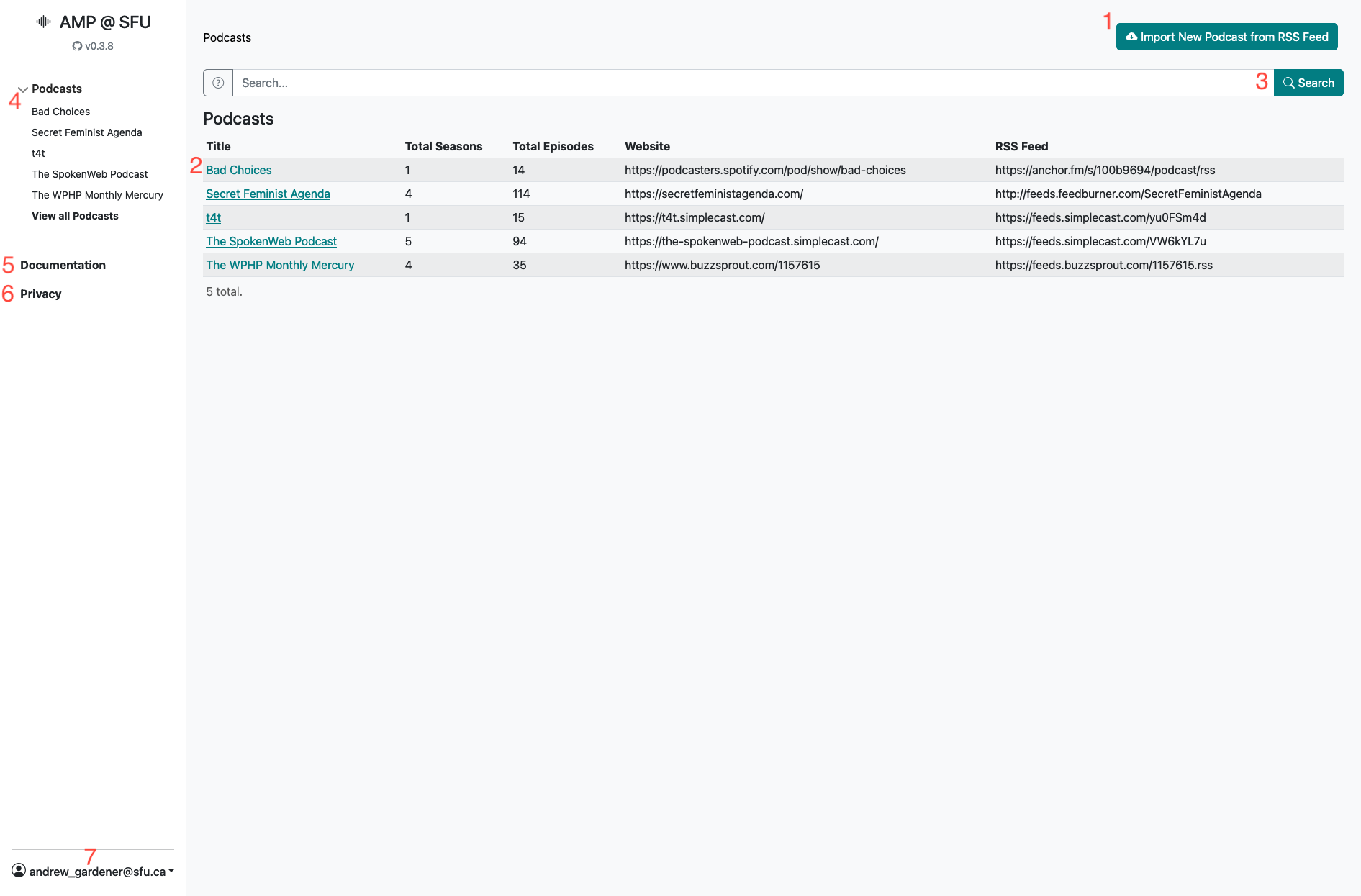This screenshot has width=1361, height=896.
Task: Open The WPHP Monthly Mercury table link
Action: pyautogui.click(x=280, y=265)
